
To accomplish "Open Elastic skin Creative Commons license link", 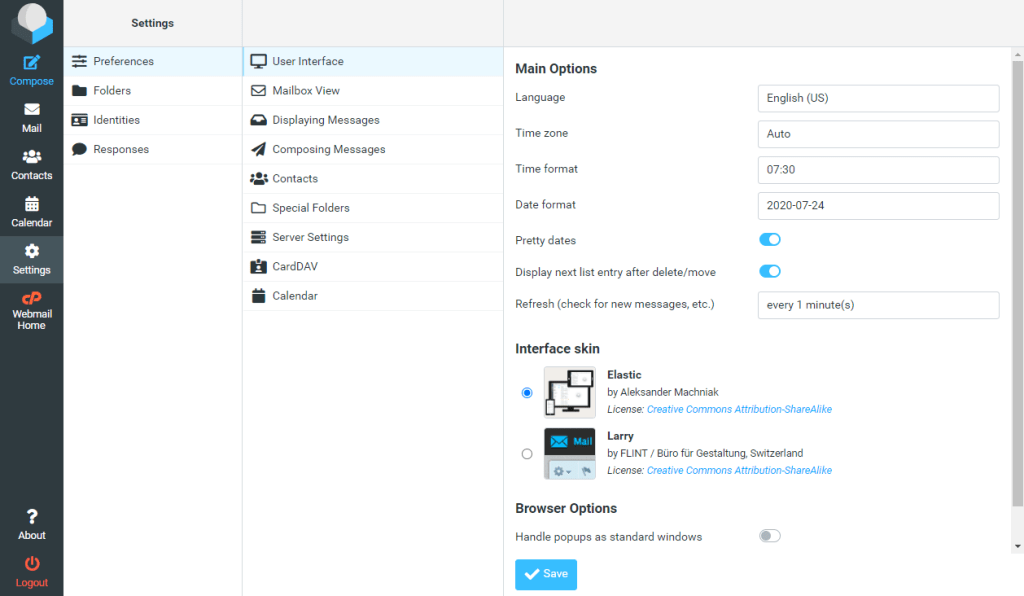I will pos(739,410).
